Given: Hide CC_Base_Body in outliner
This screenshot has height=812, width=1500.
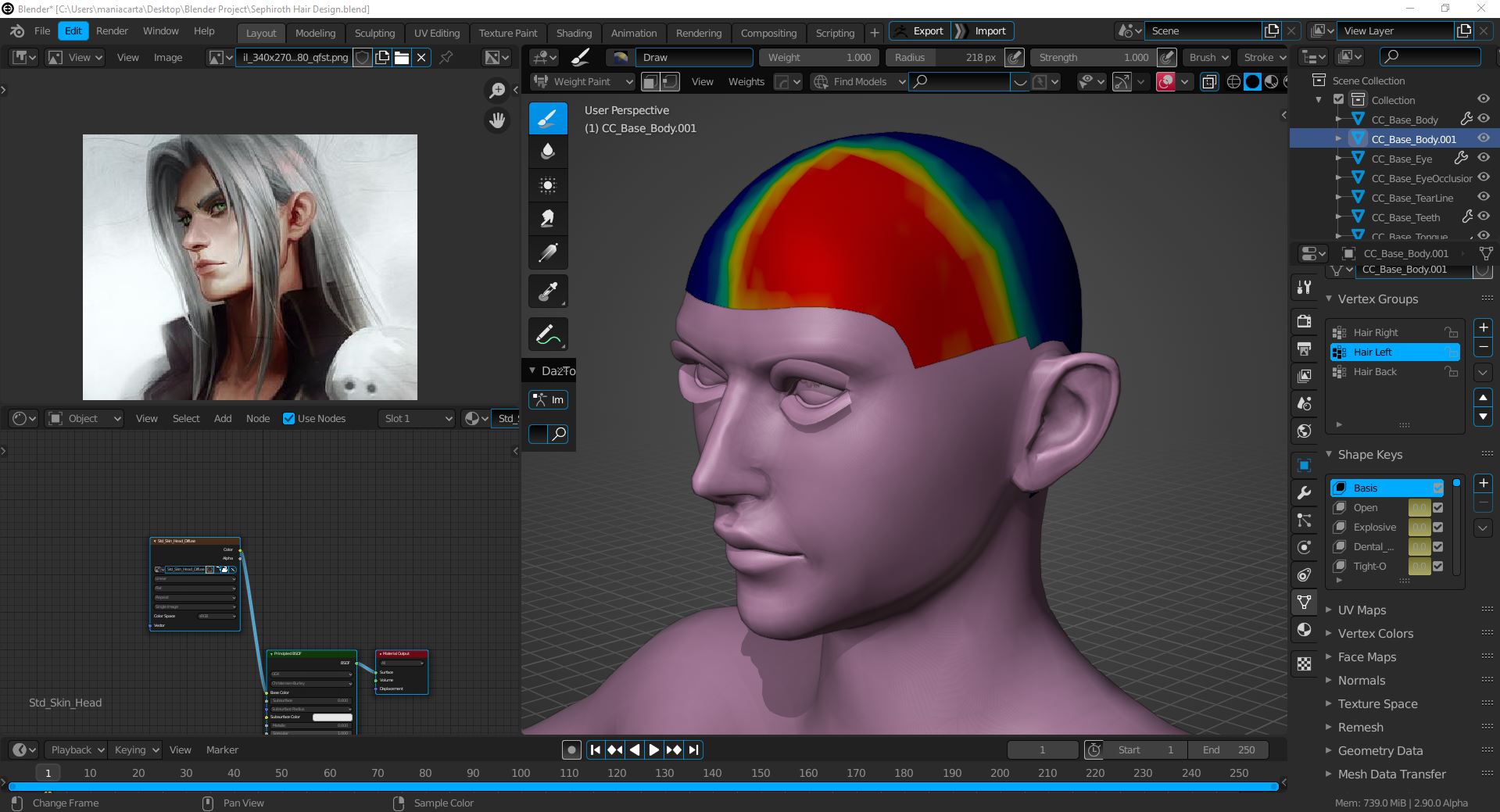Looking at the screenshot, I should [x=1484, y=119].
